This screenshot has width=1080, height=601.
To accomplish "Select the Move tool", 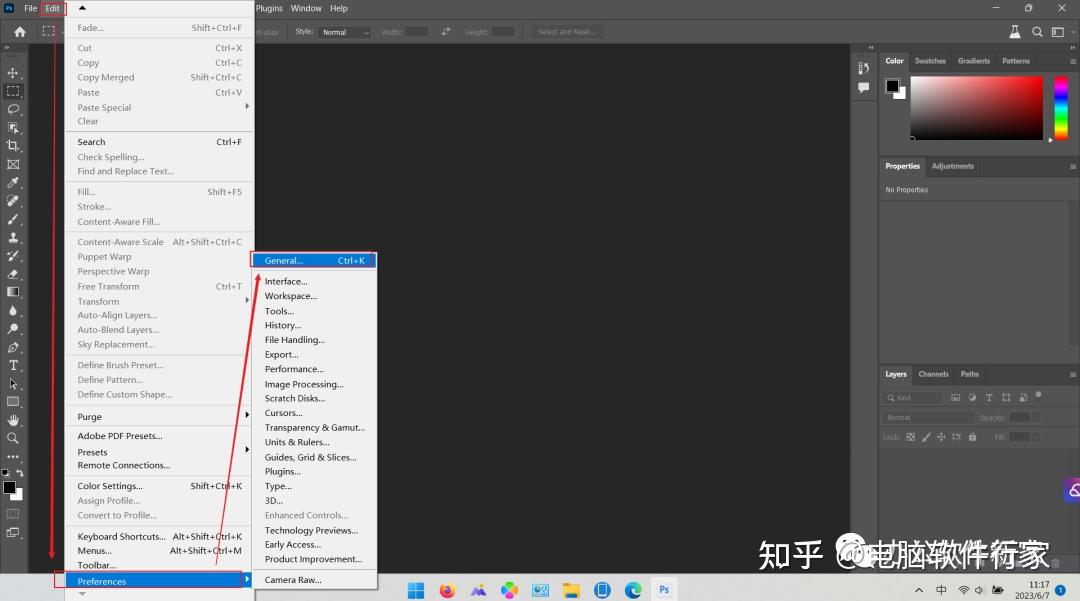I will point(13,73).
